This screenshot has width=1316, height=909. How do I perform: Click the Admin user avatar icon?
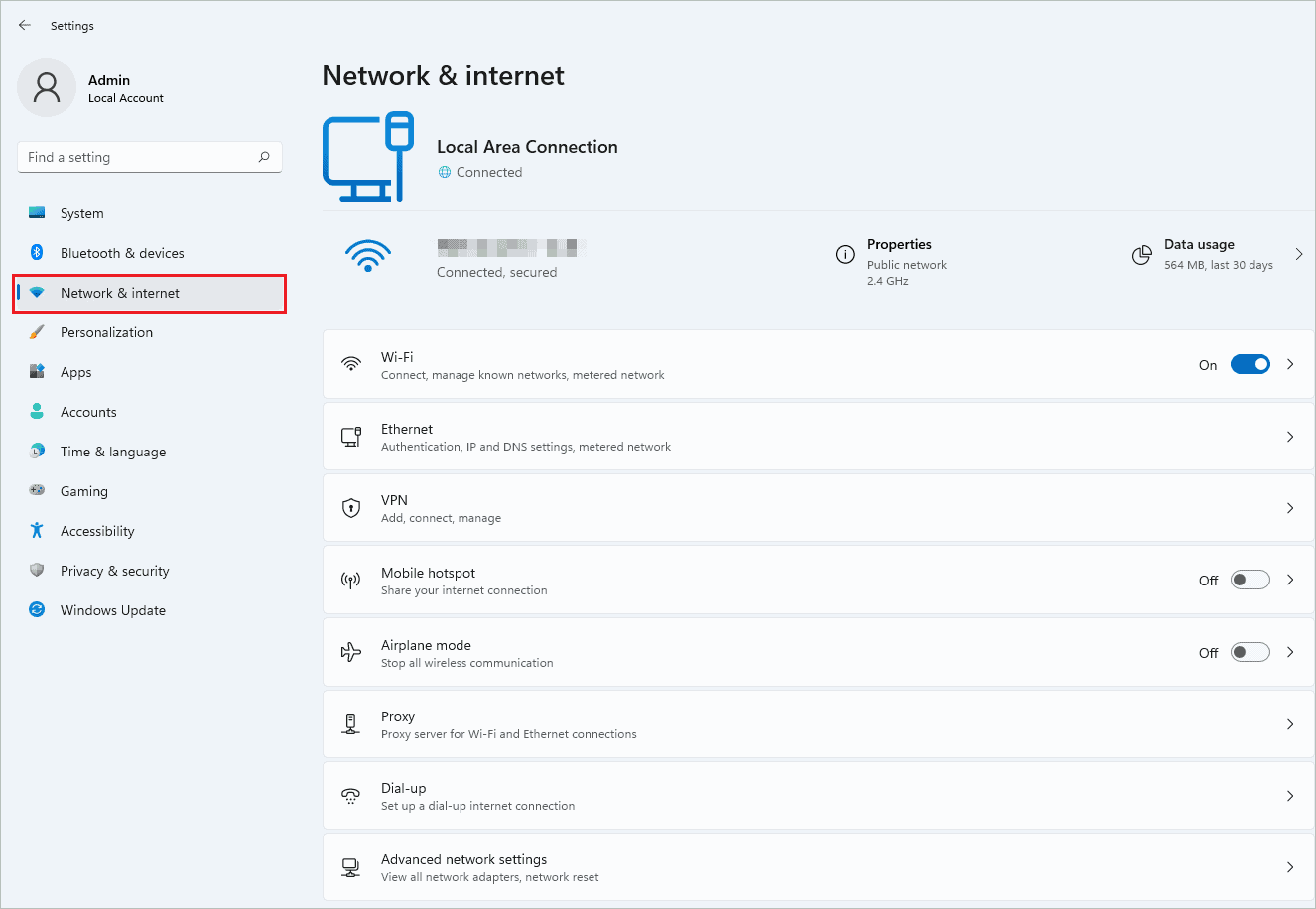pos(47,87)
